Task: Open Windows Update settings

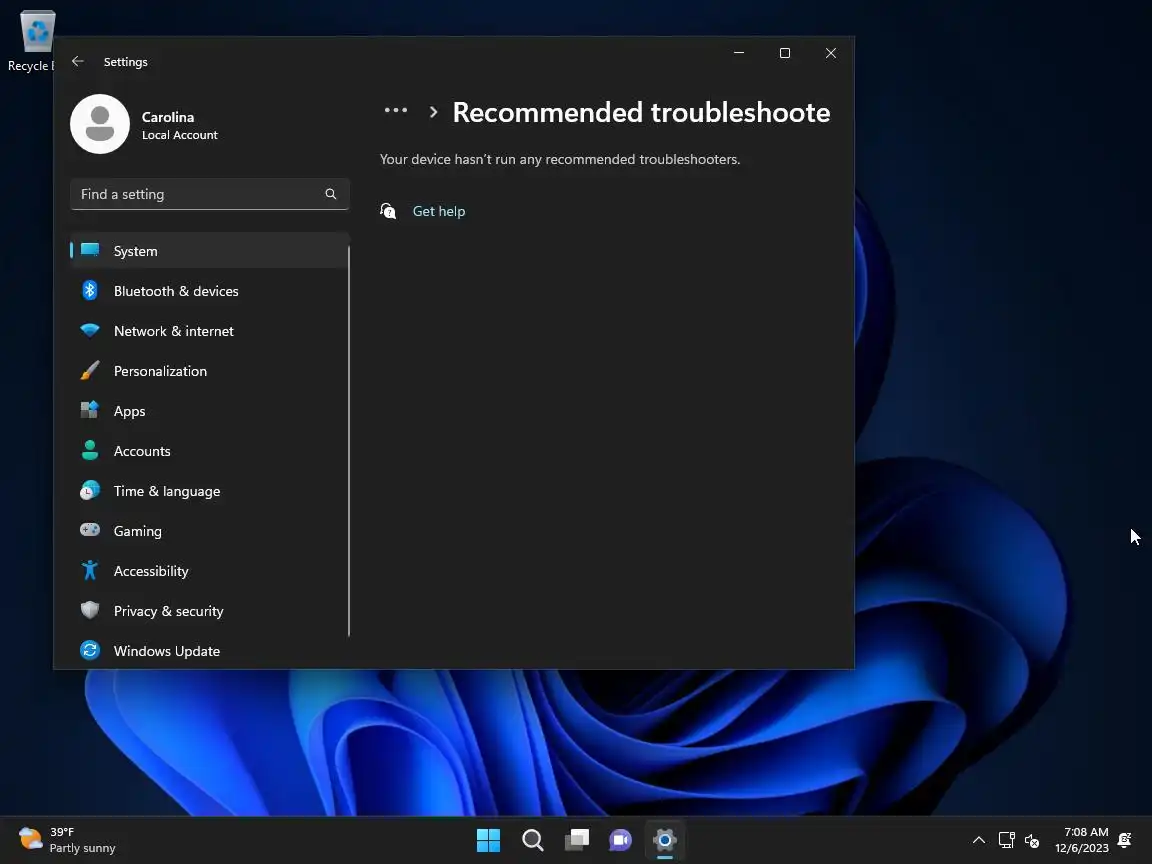Action: tap(209, 651)
